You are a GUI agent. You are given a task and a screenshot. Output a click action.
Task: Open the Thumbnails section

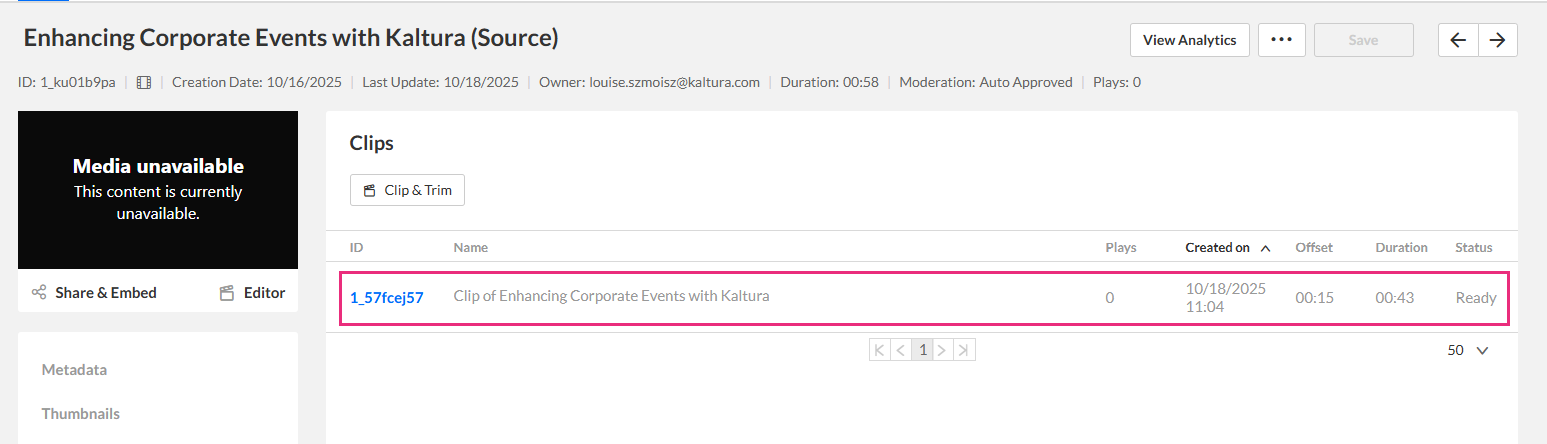pyautogui.click(x=81, y=414)
